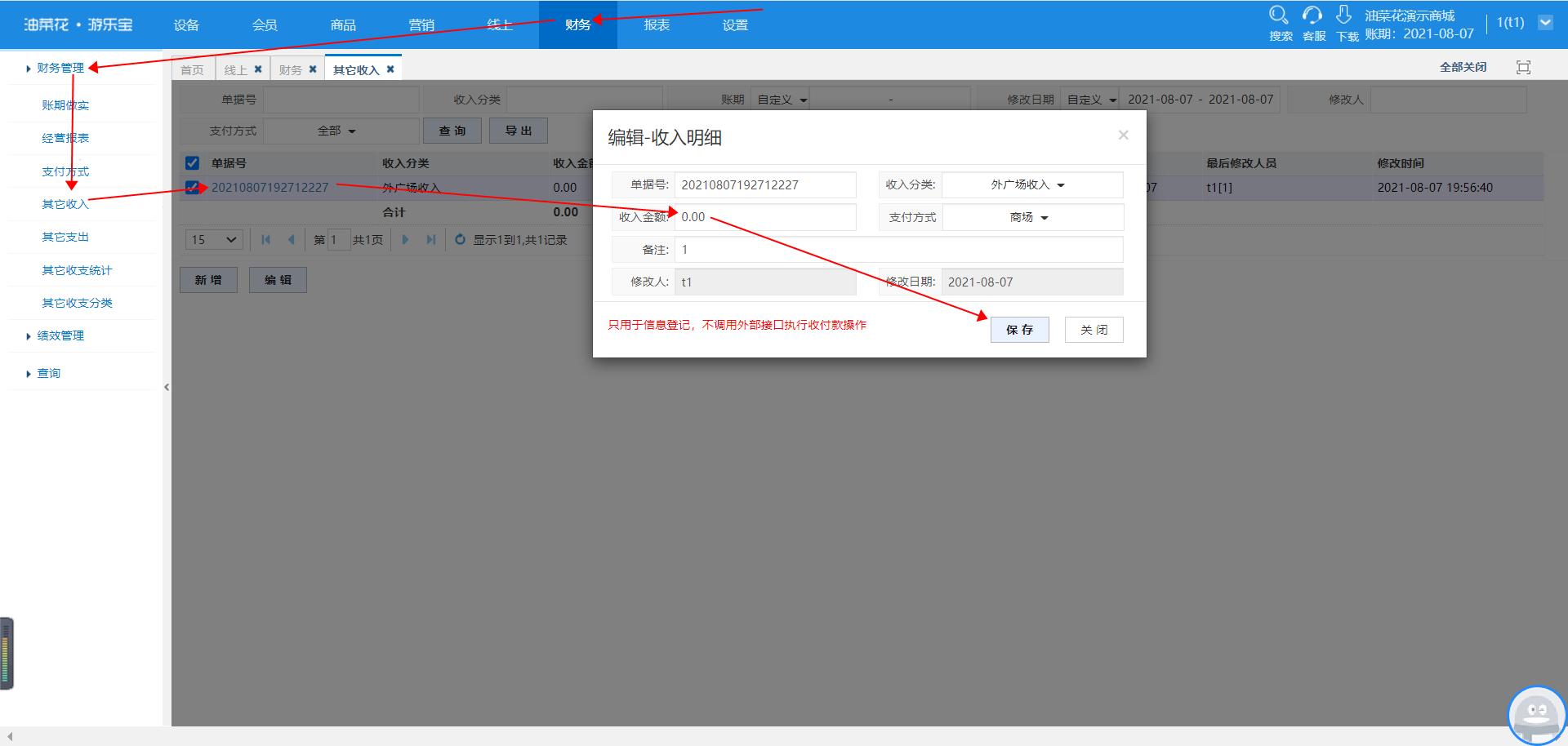Open the 商品 top menu
Image resolution: width=1568 pixels, height=746 pixels.
[x=343, y=25]
